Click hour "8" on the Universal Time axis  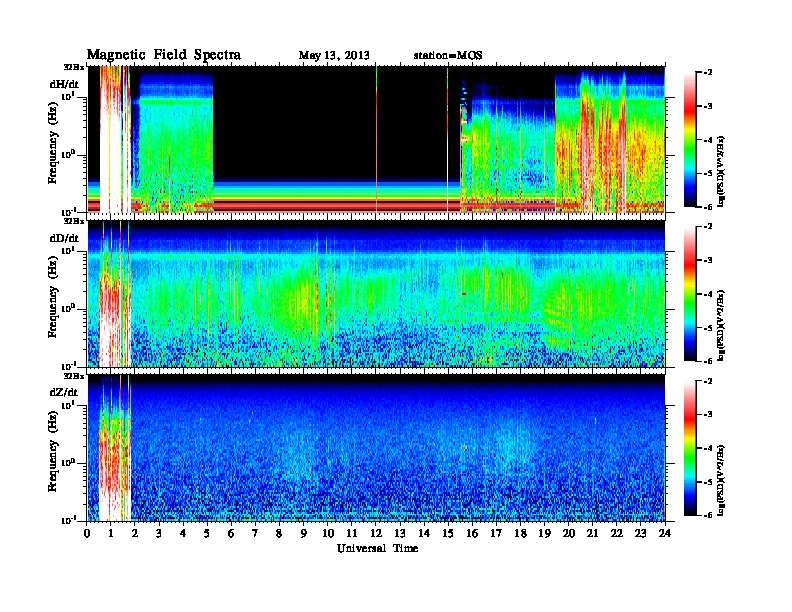pos(280,533)
